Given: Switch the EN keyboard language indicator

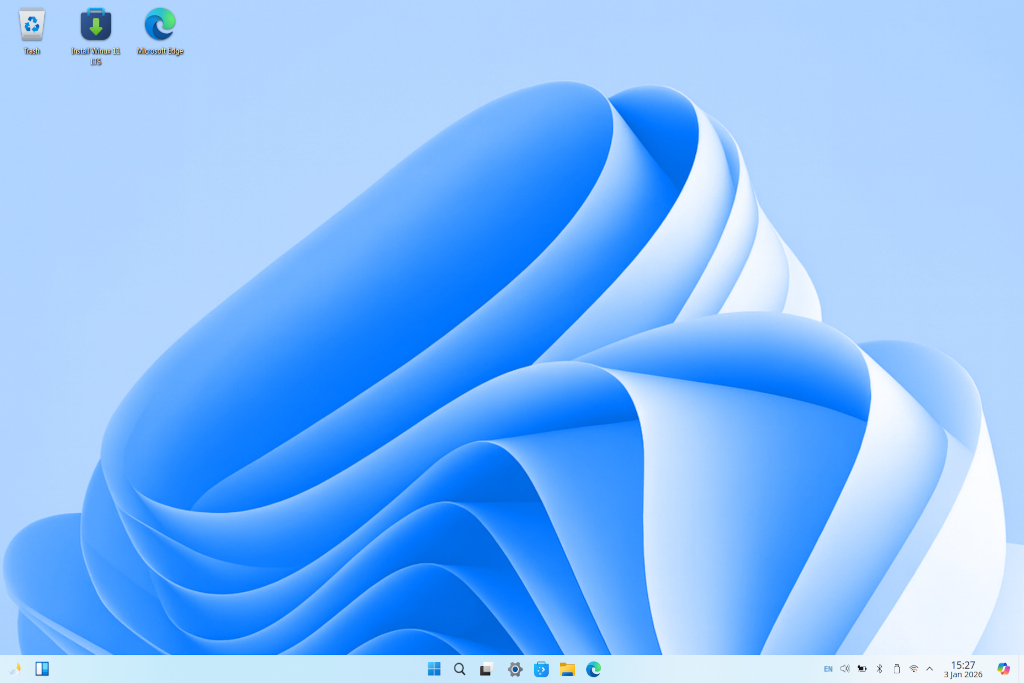Looking at the screenshot, I should pyautogui.click(x=828, y=669).
